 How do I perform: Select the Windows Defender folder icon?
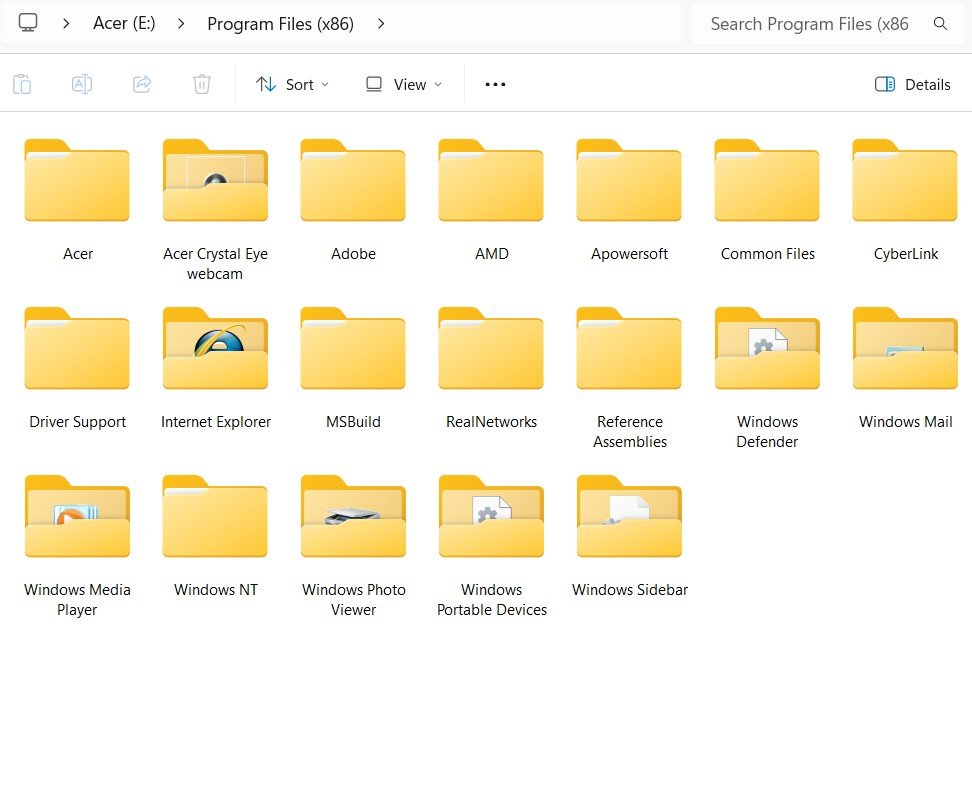point(767,348)
